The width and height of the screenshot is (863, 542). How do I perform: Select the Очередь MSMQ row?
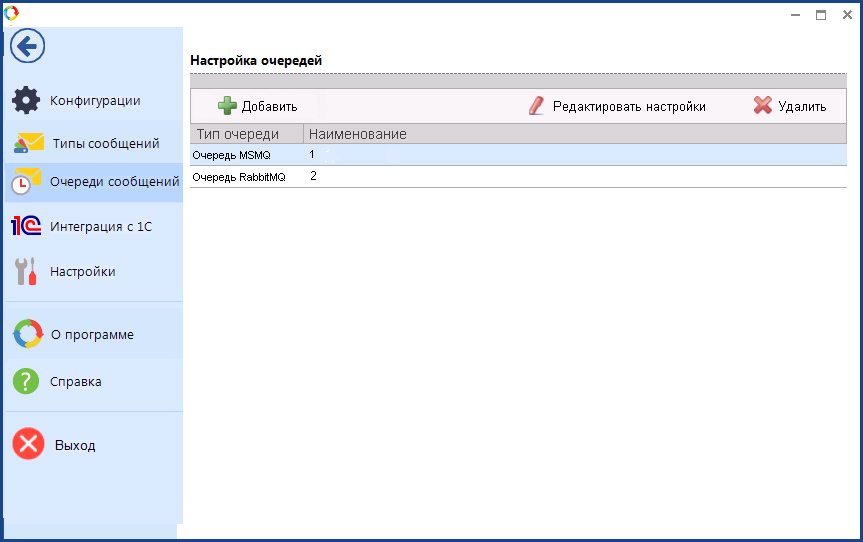click(x=518, y=155)
